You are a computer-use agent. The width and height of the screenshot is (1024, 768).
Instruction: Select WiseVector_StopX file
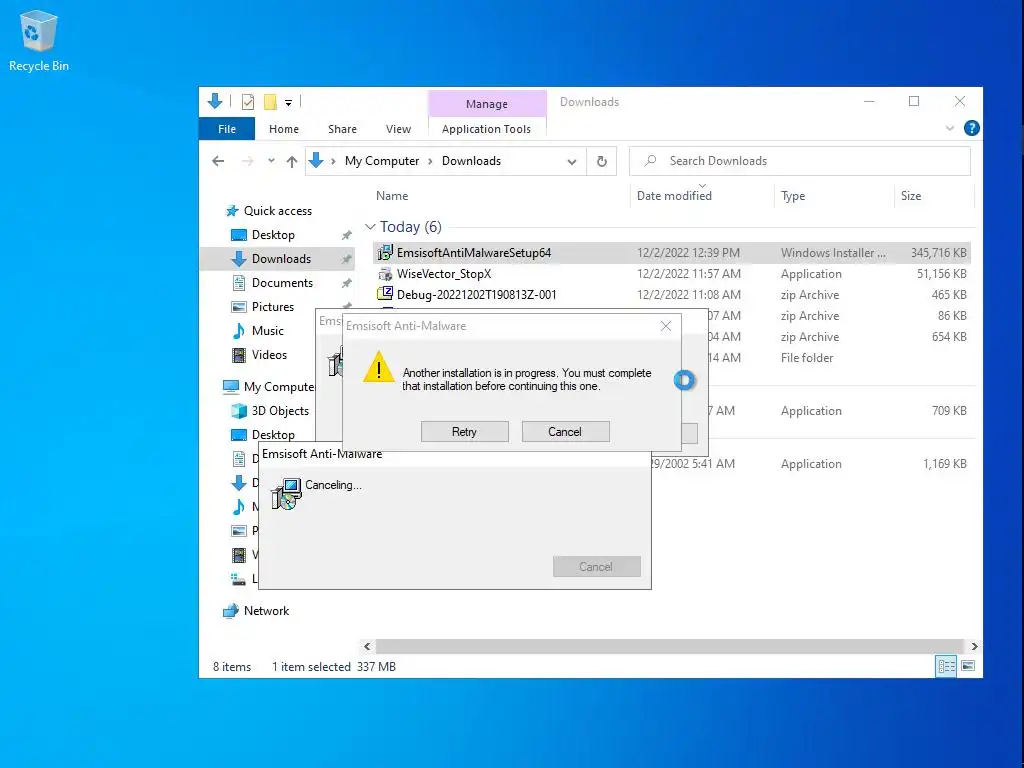pyautogui.click(x=443, y=274)
